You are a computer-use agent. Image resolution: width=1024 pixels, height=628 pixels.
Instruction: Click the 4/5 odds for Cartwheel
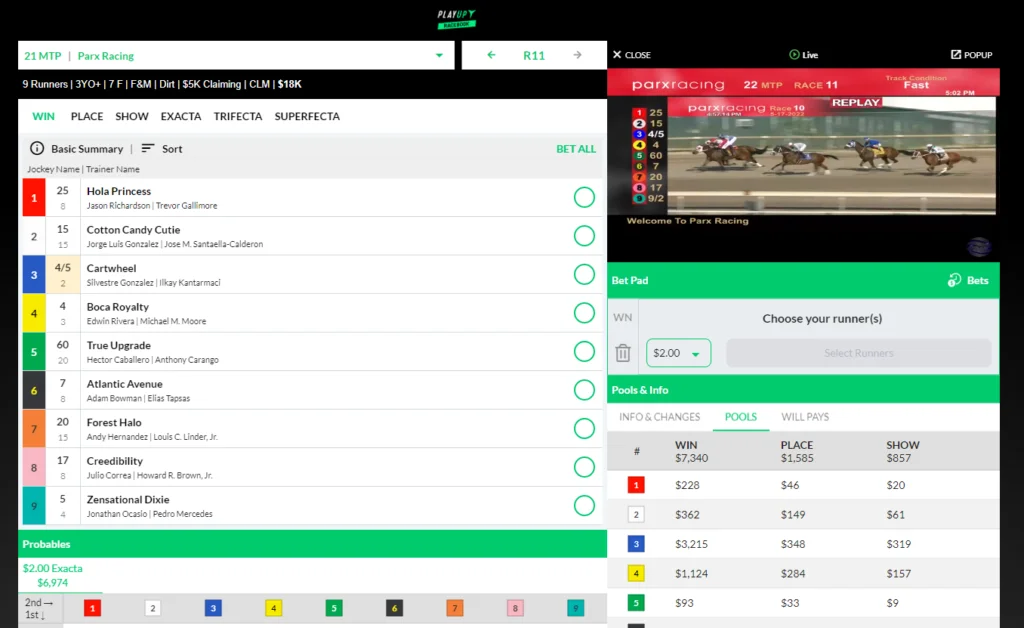click(x=63, y=268)
